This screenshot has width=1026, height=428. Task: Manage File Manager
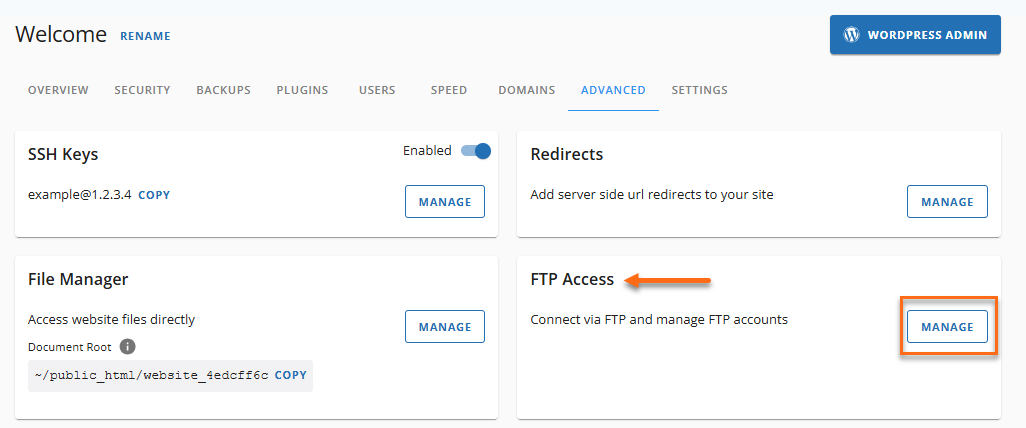(x=445, y=327)
